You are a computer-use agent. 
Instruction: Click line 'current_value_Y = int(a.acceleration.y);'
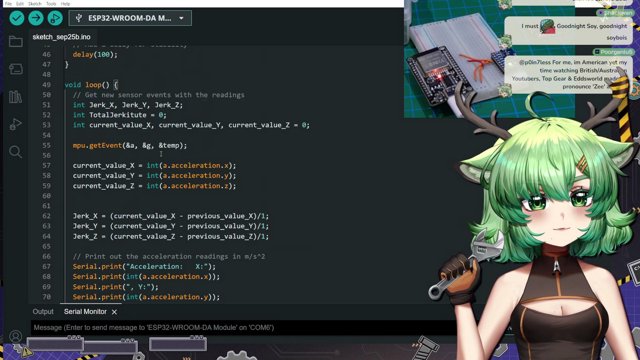point(154,176)
